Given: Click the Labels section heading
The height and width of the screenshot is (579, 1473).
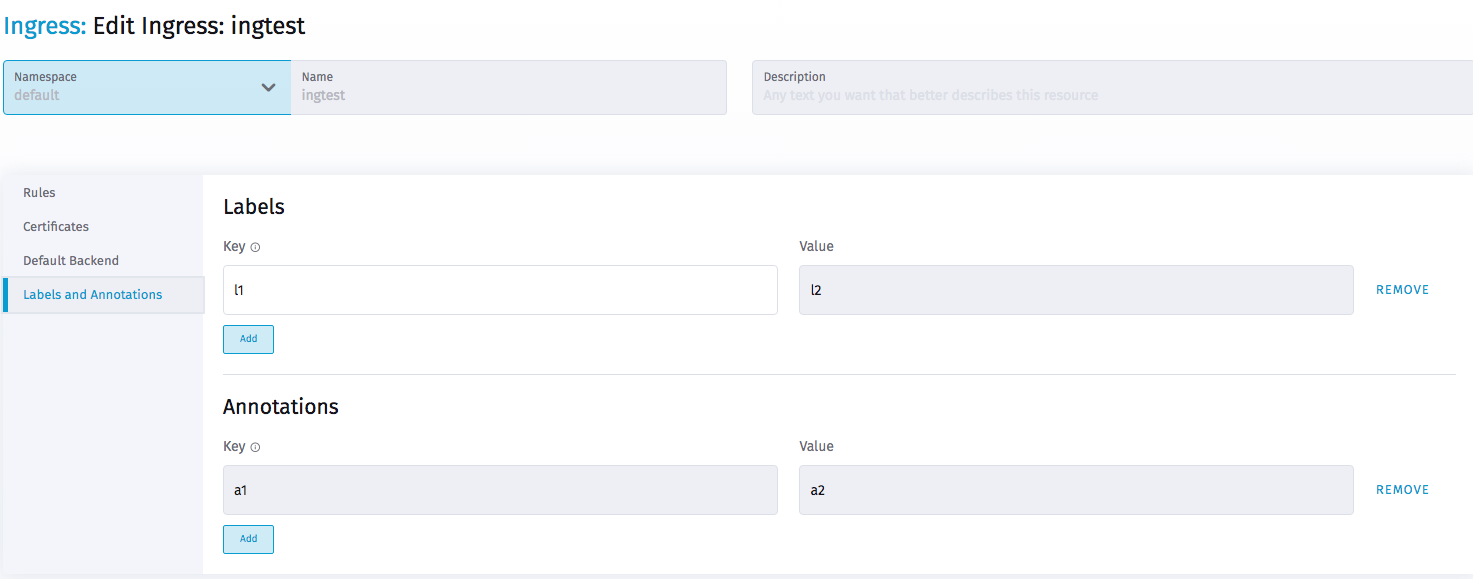Looking at the screenshot, I should pyautogui.click(x=253, y=206).
